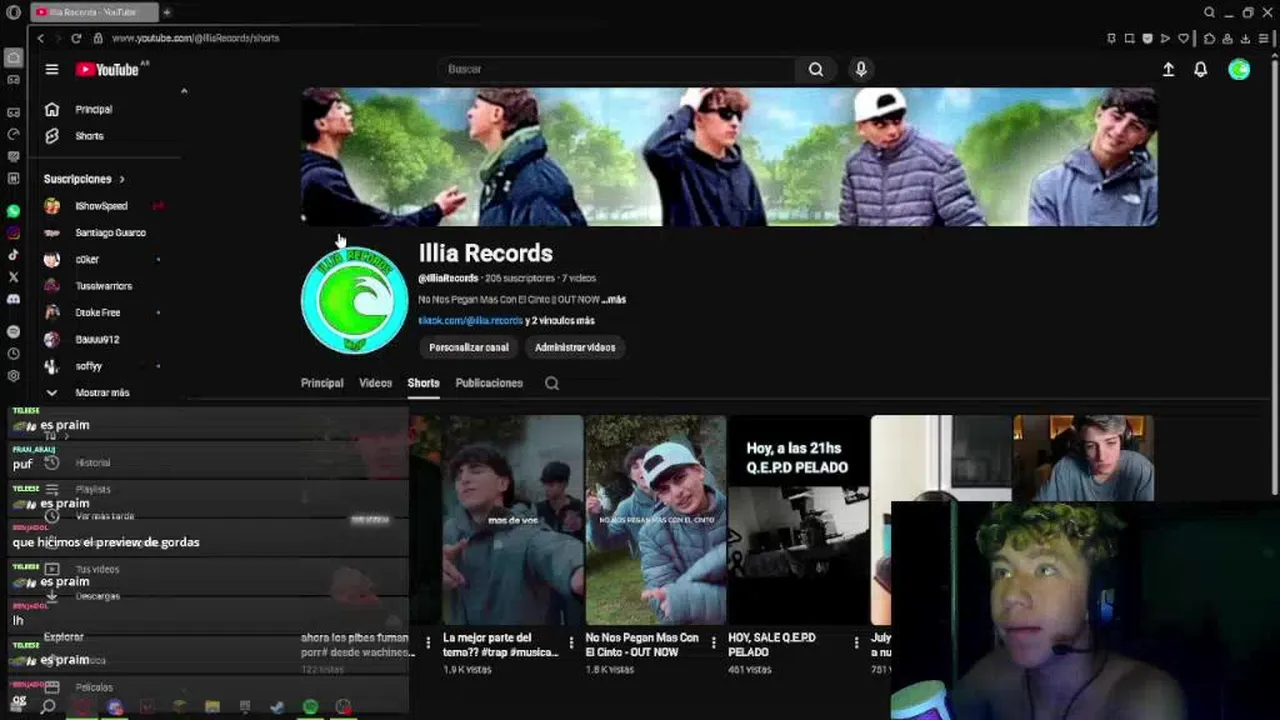The width and height of the screenshot is (1280, 720).
Task: Open Discord in Opera sidebar
Action: coord(13,299)
